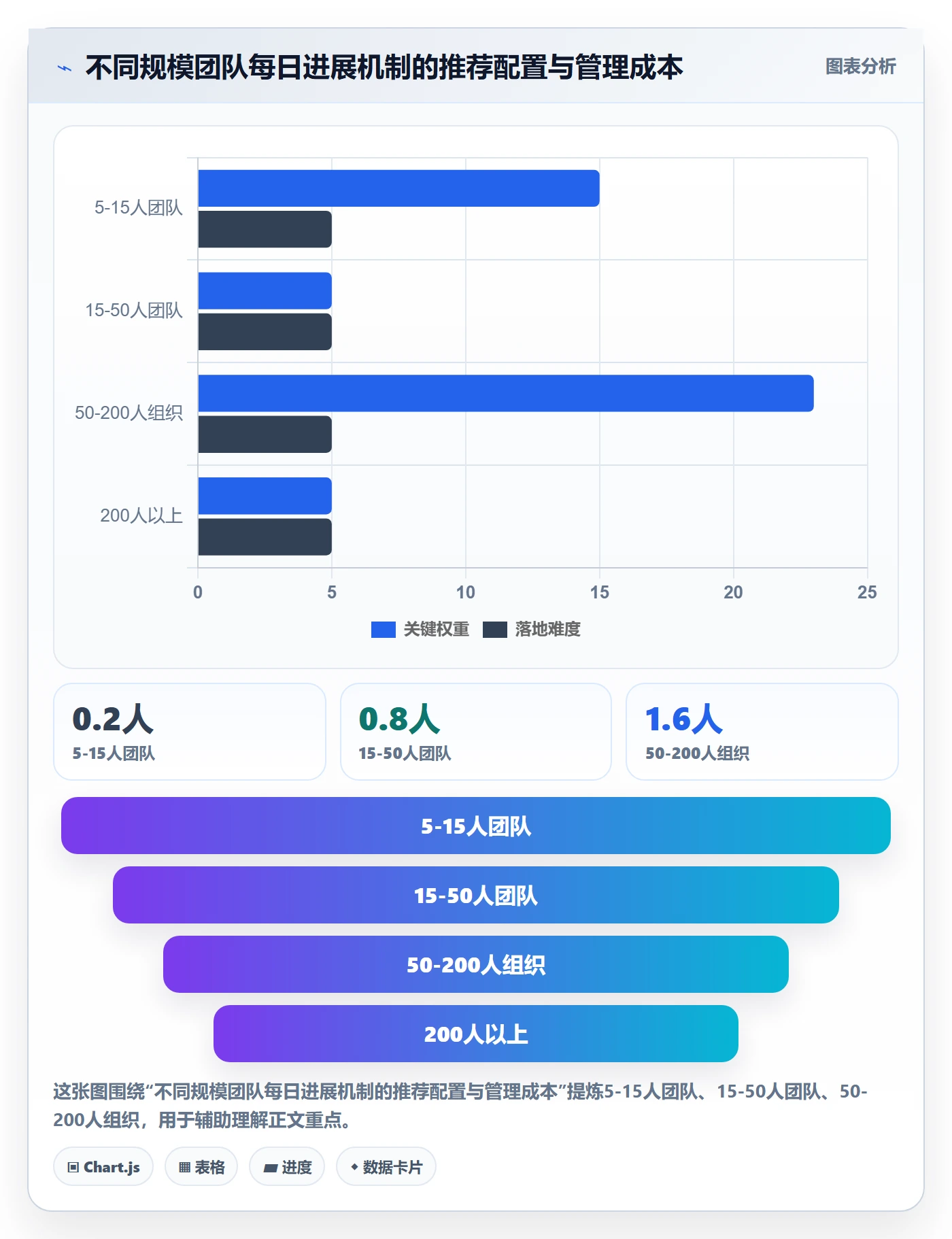Select the dark 落地难度 bar for 5-15人团队
The height and width of the screenshot is (1239, 952).
pyautogui.click(x=265, y=229)
